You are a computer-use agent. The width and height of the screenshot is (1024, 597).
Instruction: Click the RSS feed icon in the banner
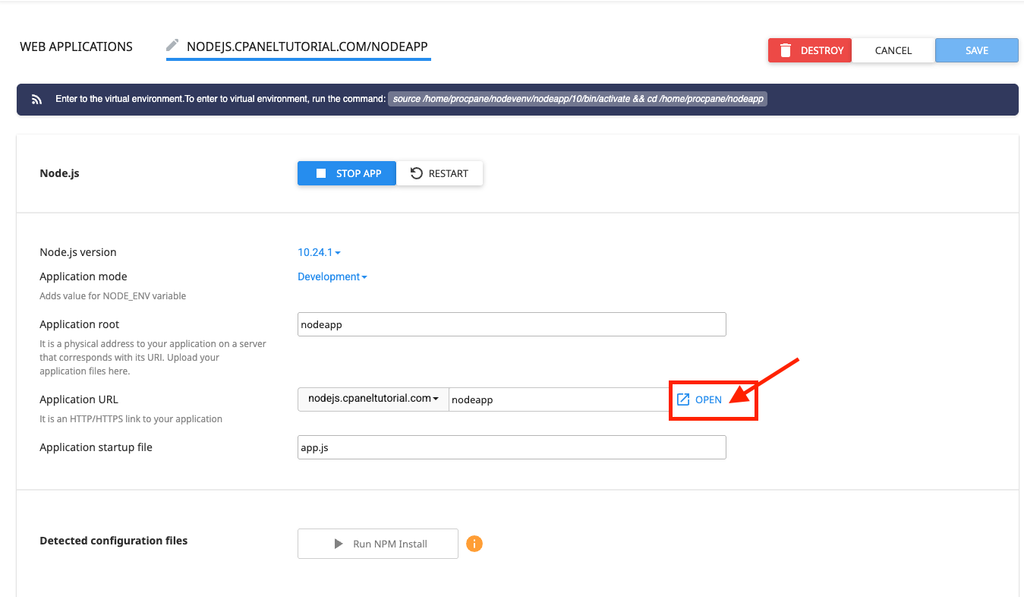pos(37,99)
